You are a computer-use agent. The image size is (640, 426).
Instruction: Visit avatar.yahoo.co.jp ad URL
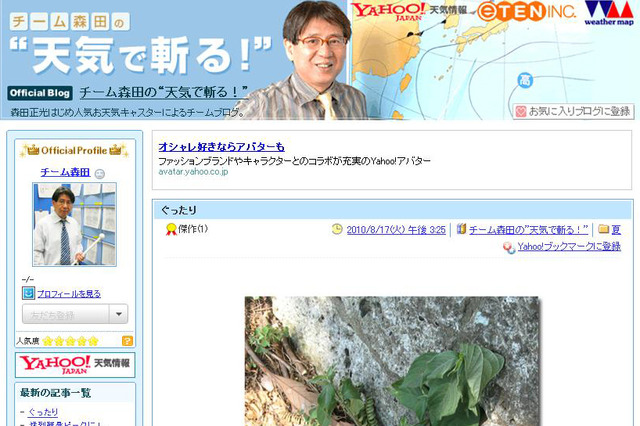(x=193, y=172)
